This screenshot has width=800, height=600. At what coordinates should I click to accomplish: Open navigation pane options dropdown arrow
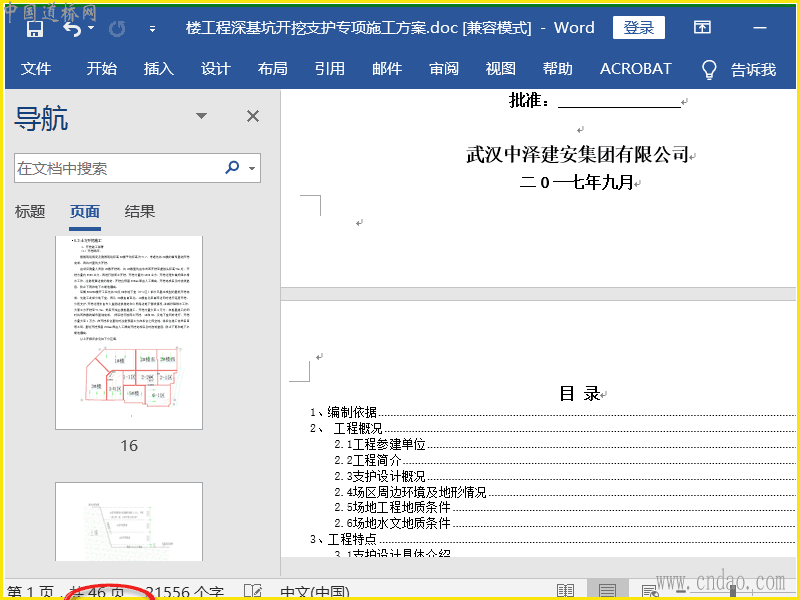[202, 116]
